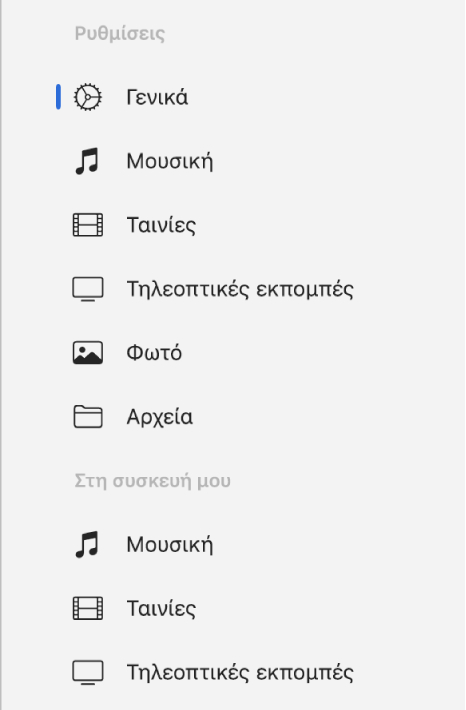Click the Ρυθμίσεις section header
The height and width of the screenshot is (710, 466).
coord(120,34)
